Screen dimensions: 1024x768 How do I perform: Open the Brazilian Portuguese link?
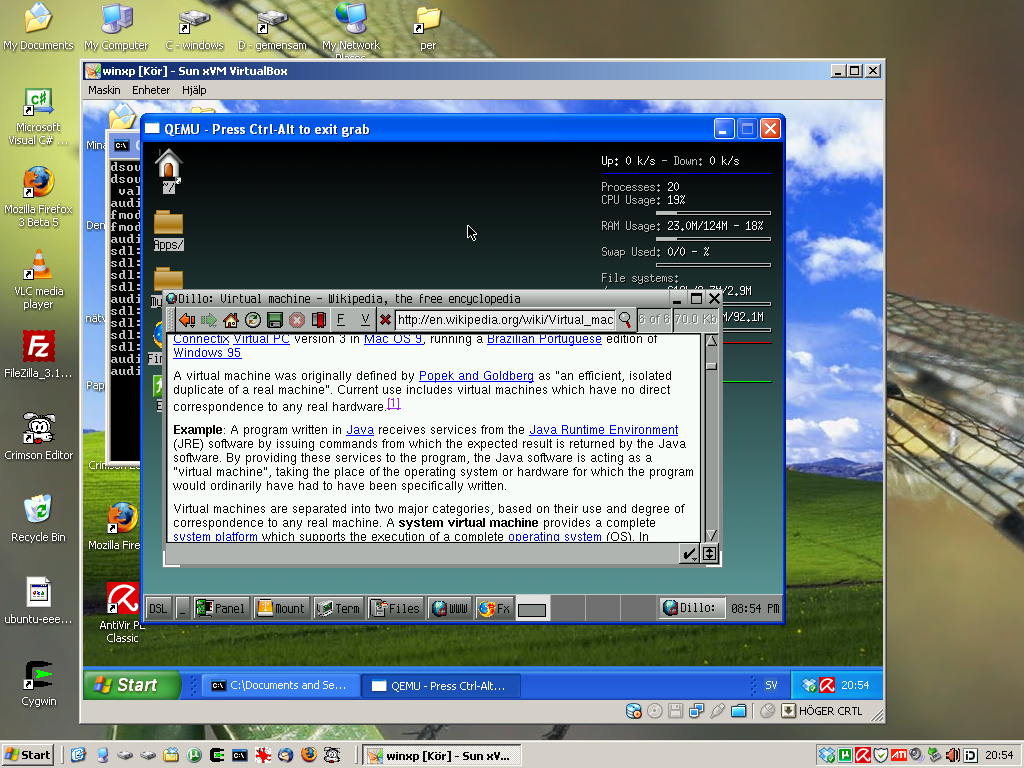click(544, 339)
